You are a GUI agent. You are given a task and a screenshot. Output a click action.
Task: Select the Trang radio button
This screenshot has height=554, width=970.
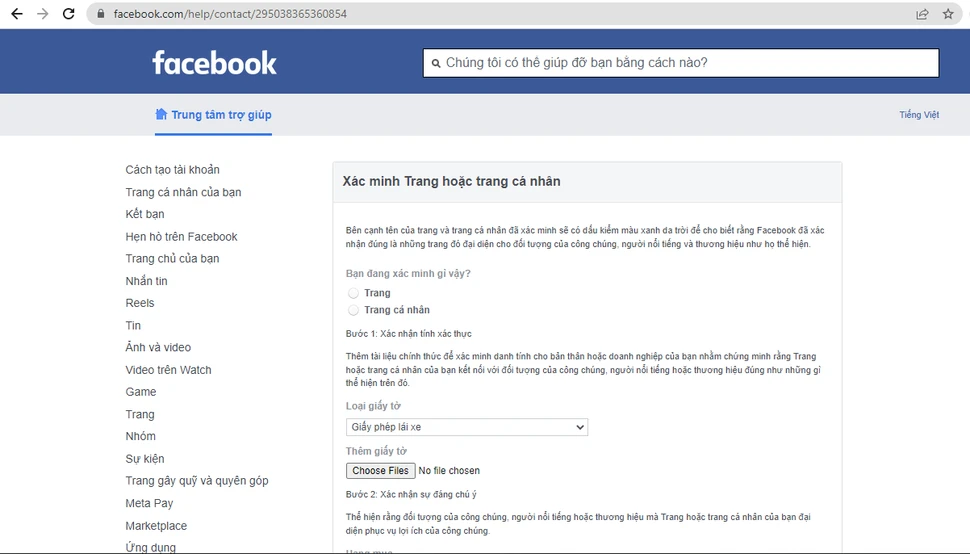tap(353, 293)
